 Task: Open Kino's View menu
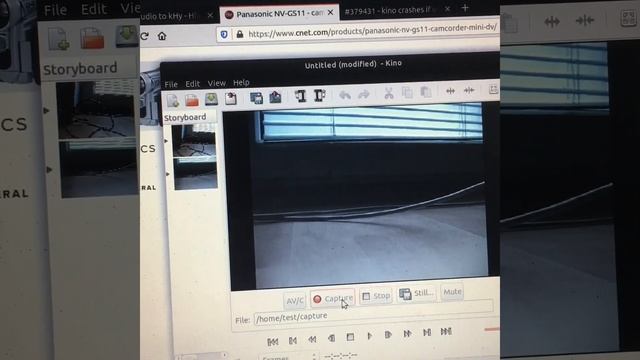point(216,83)
